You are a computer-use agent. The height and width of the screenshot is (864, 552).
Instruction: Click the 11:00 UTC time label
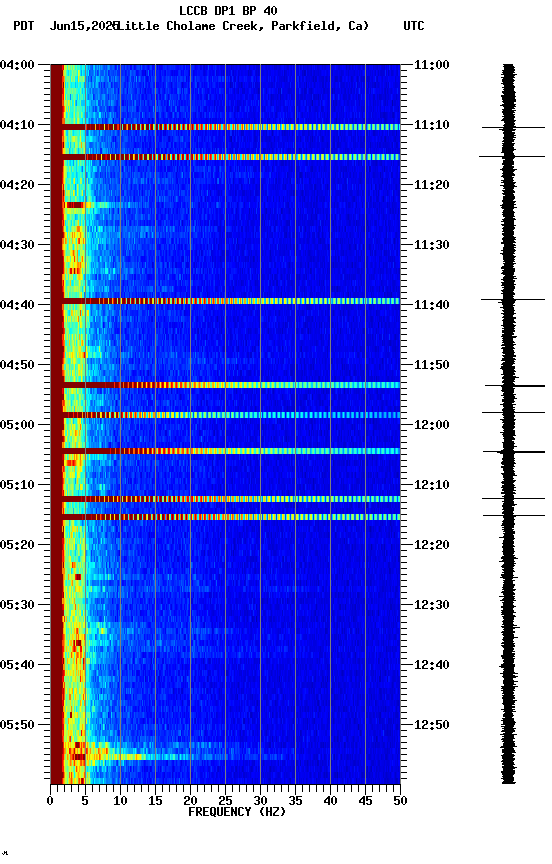click(432, 65)
